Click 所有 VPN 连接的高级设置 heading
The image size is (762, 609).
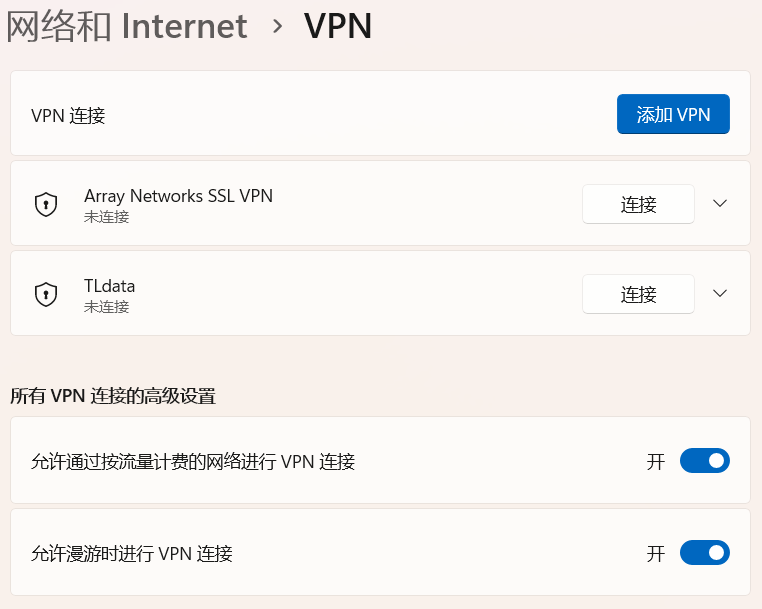coord(113,396)
